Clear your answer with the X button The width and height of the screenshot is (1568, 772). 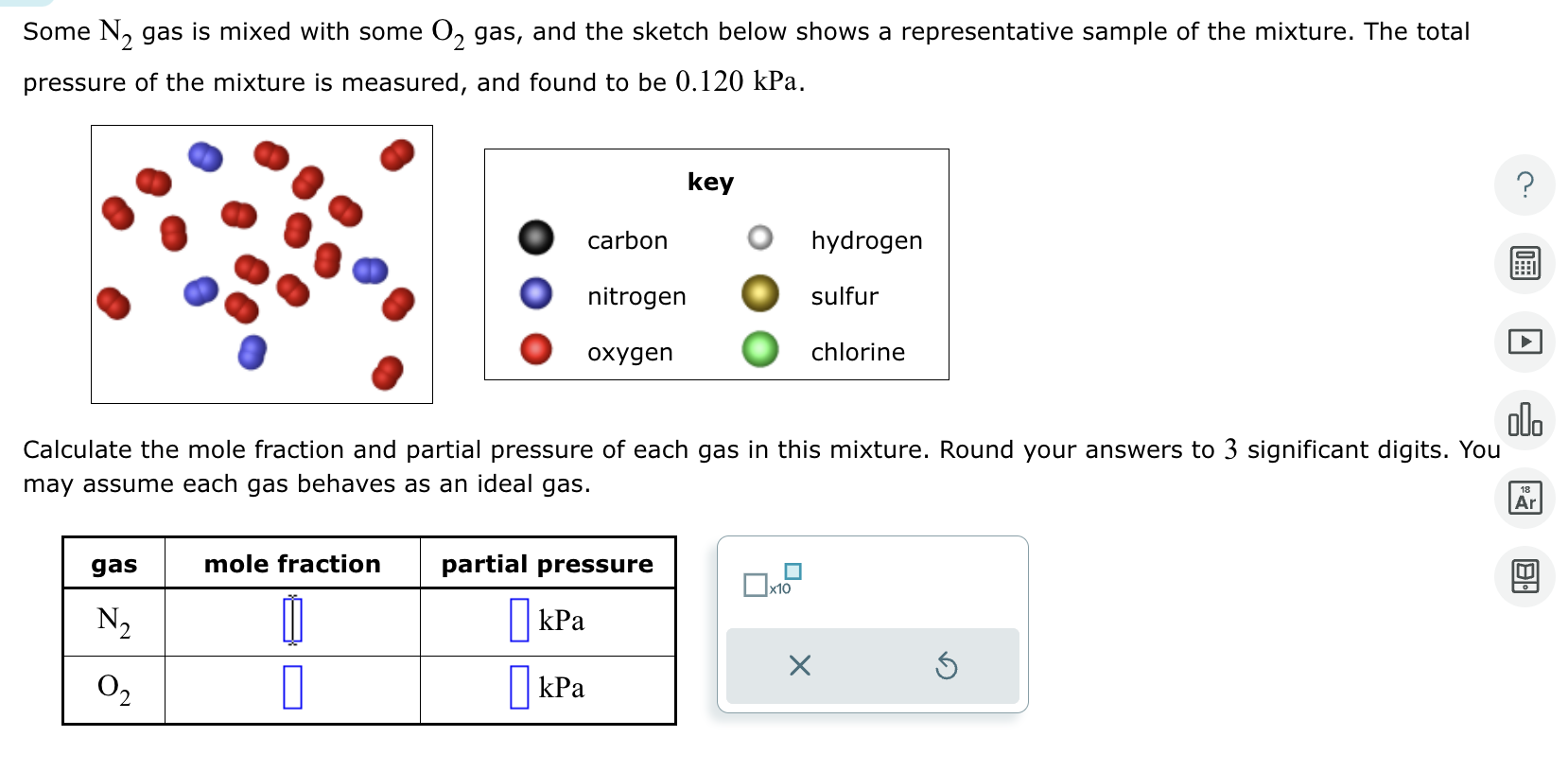[x=799, y=666]
